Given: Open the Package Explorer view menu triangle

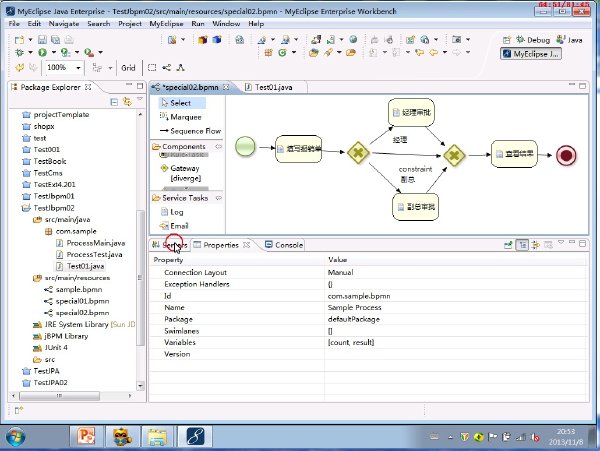Looking at the screenshot, I should [140, 99].
